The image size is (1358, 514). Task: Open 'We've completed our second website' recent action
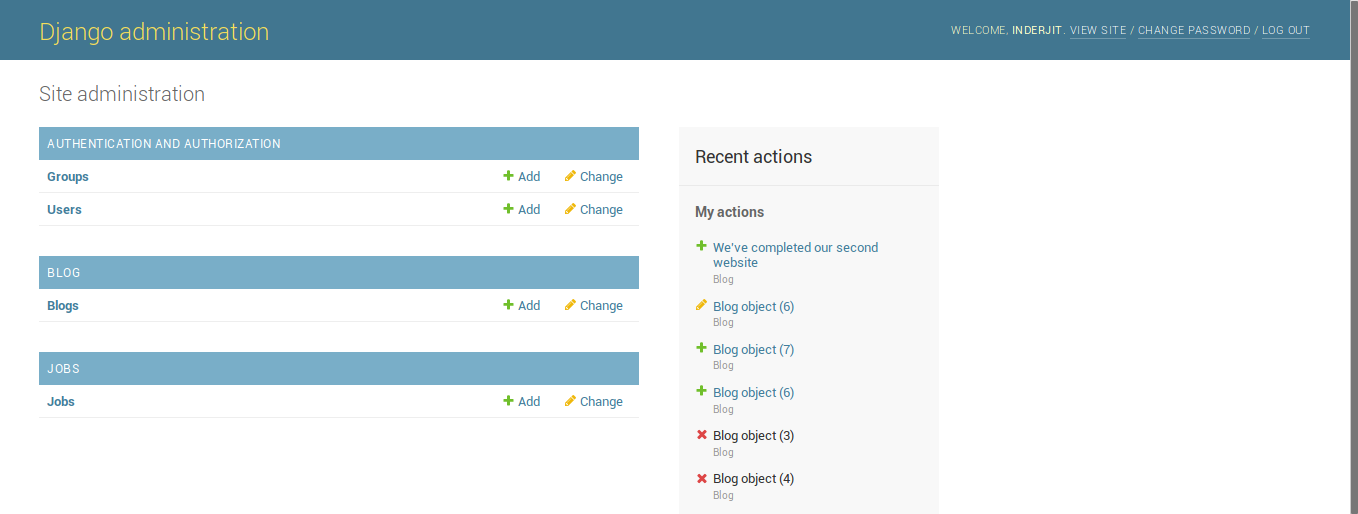tap(795, 255)
